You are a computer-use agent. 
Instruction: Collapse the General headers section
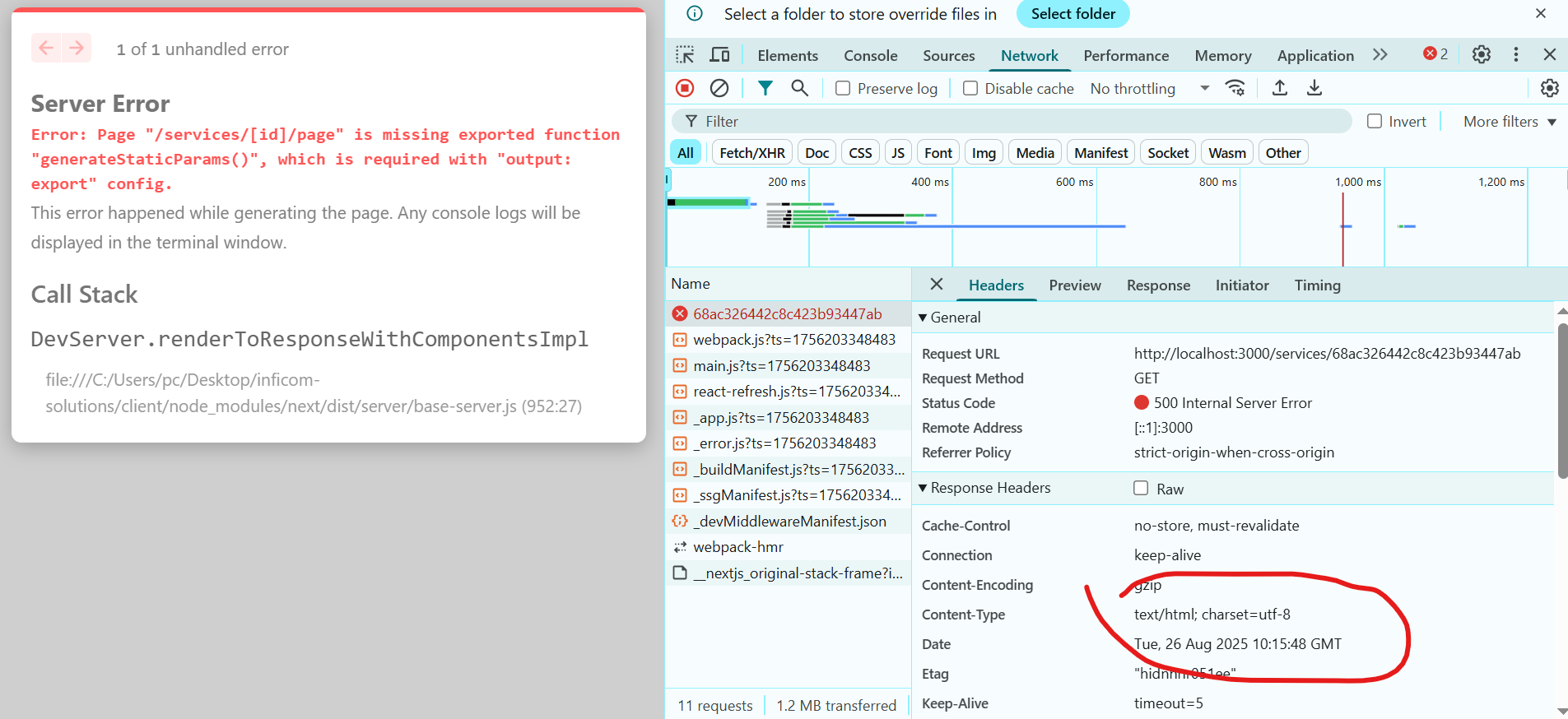[x=923, y=318]
